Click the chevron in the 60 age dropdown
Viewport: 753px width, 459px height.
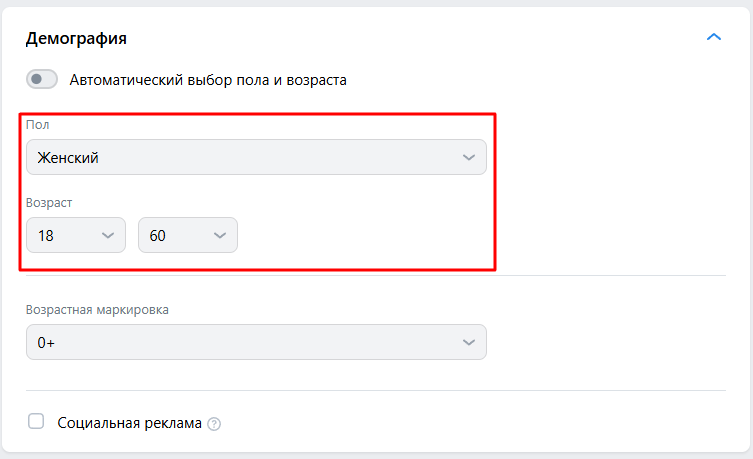(220, 235)
